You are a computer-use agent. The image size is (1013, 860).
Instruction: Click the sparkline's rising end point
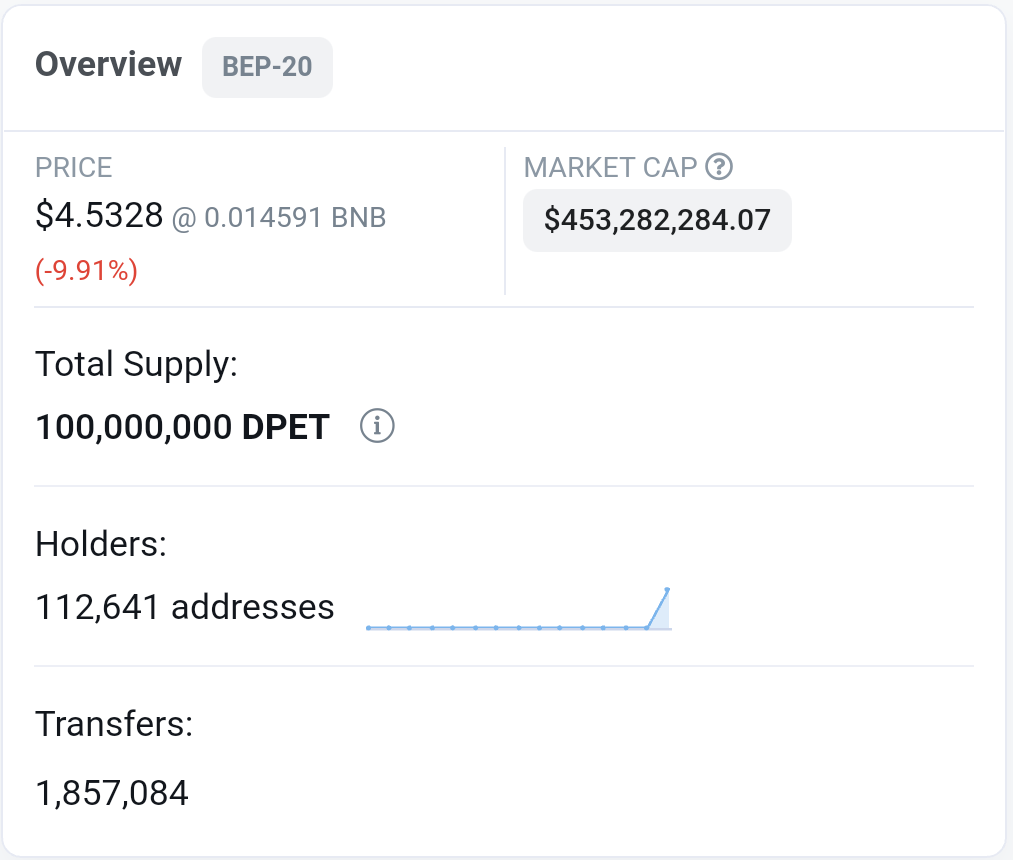tap(667, 589)
